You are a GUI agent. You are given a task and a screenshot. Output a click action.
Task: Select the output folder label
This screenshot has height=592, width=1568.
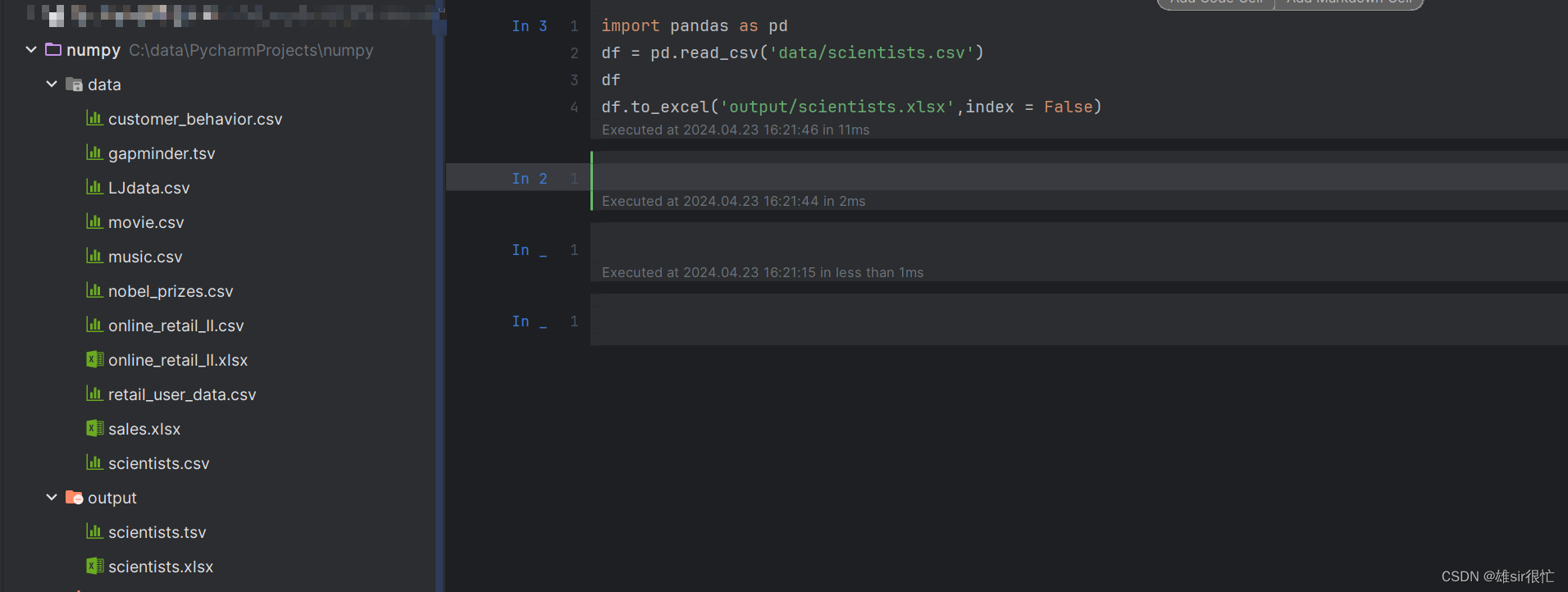[112, 498]
